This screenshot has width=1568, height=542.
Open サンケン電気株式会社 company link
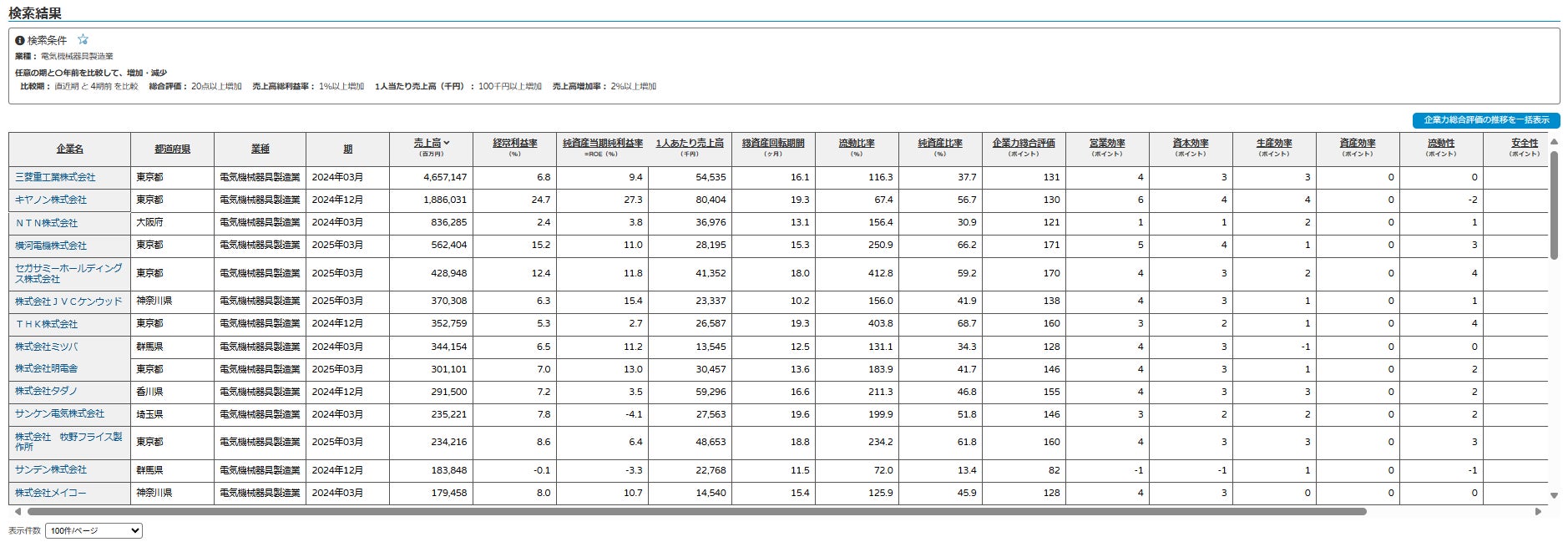(60, 413)
